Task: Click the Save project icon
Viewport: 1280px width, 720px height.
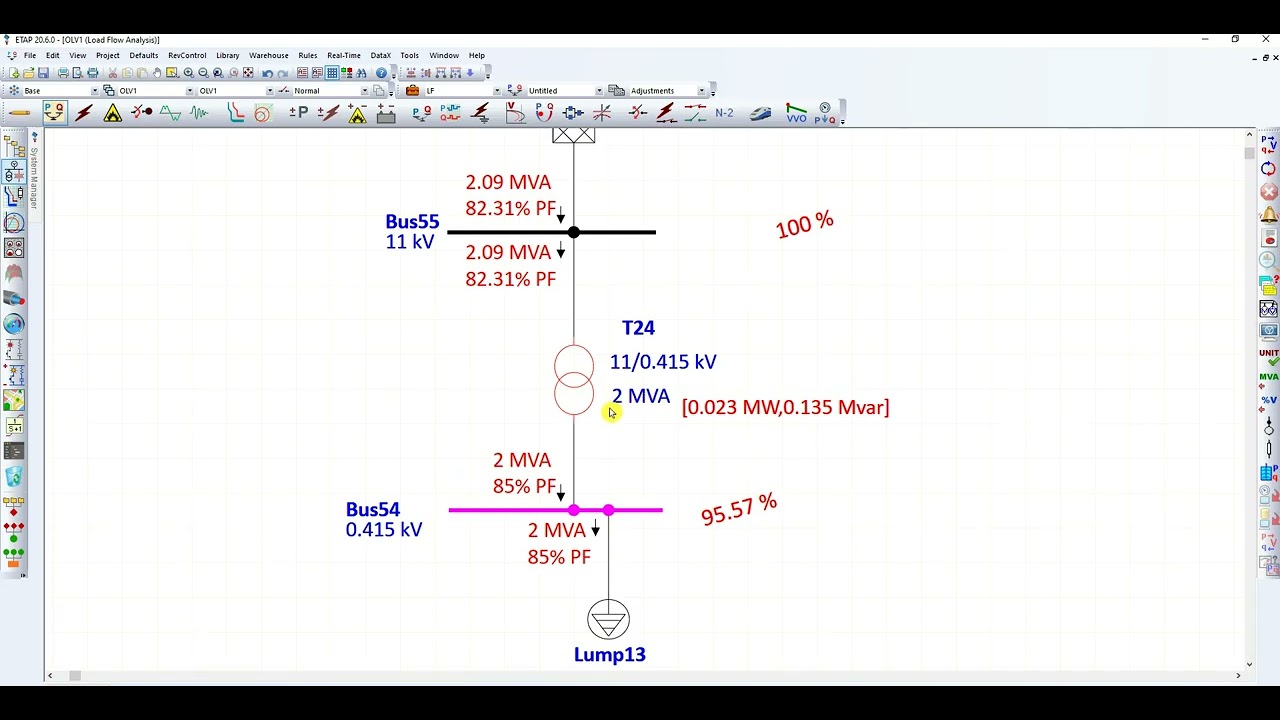Action: coord(43,73)
